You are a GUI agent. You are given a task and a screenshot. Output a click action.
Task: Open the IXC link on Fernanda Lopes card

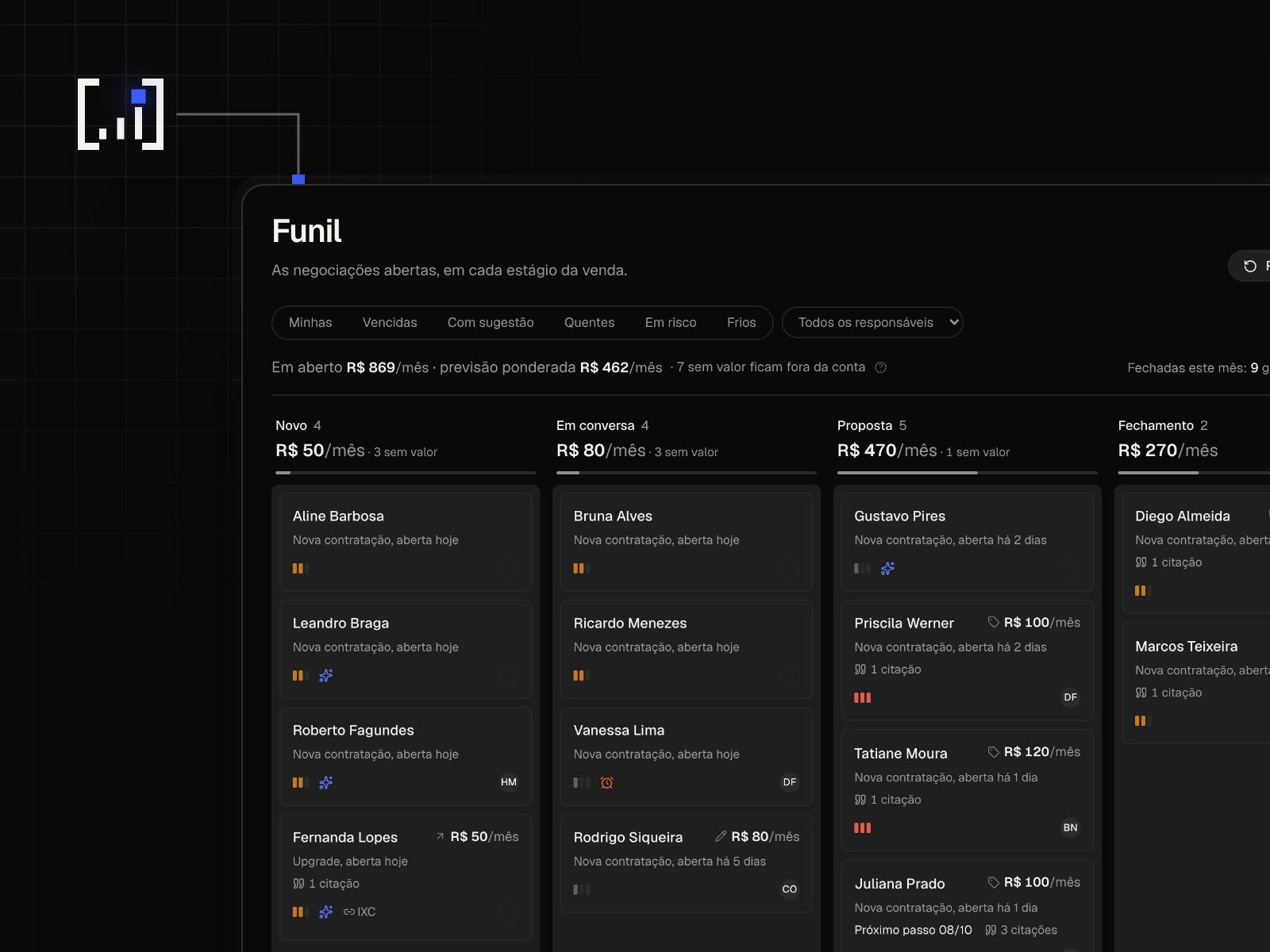click(360, 912)
